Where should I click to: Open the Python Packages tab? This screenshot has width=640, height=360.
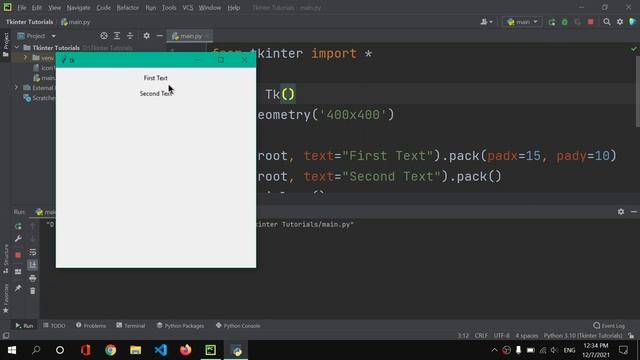click(180, 326)
